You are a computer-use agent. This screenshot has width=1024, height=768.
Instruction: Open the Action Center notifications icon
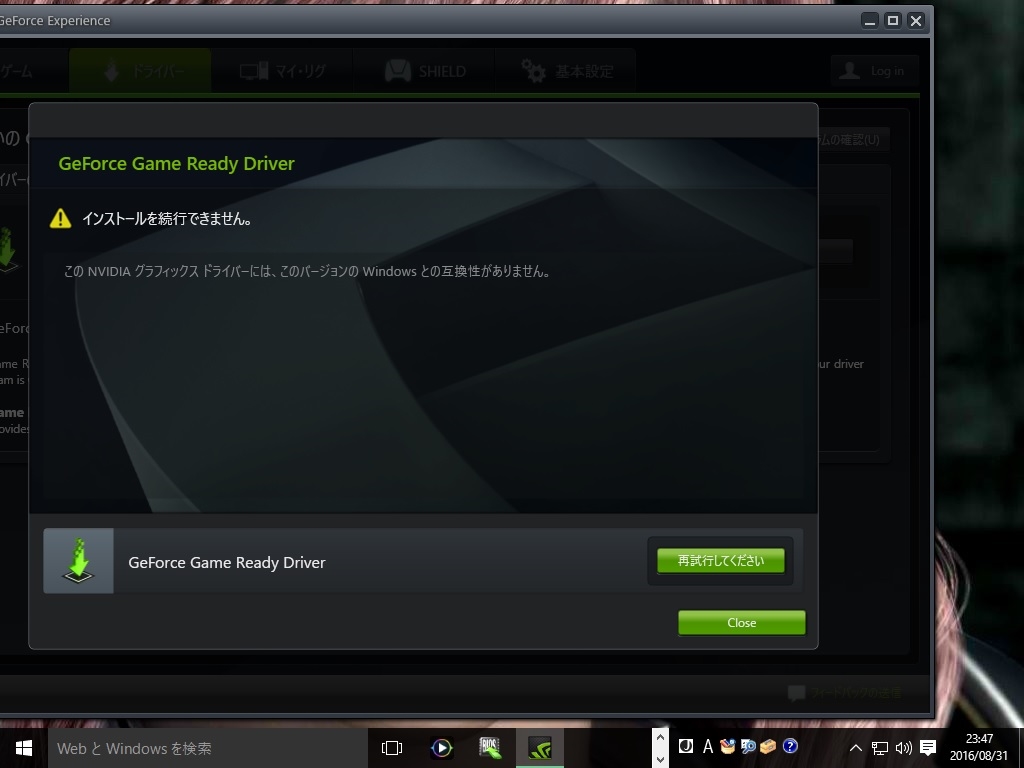point(928,748)
